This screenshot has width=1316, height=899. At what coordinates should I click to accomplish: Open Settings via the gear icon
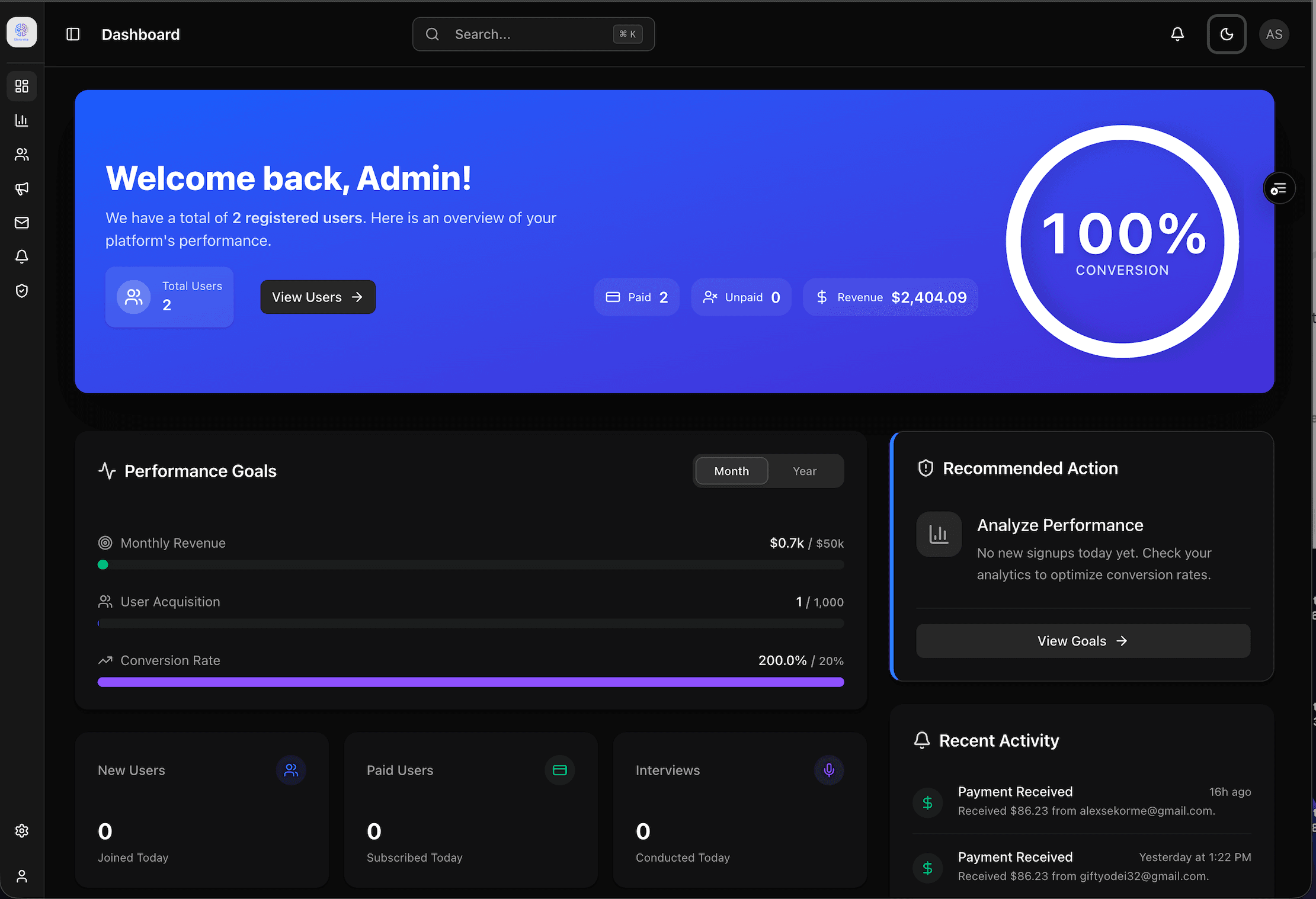[x=21, y=830]
